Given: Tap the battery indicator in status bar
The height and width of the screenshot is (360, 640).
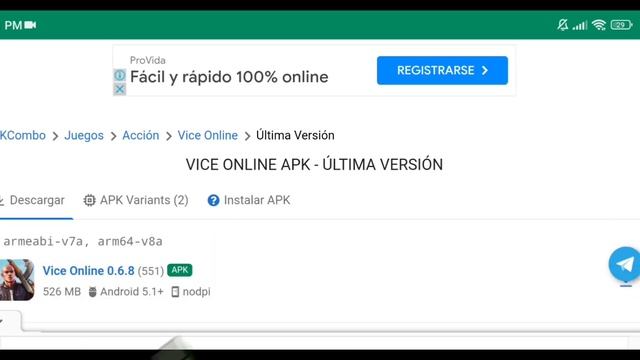Looking at the screenshot, I should tap(621, 25).
